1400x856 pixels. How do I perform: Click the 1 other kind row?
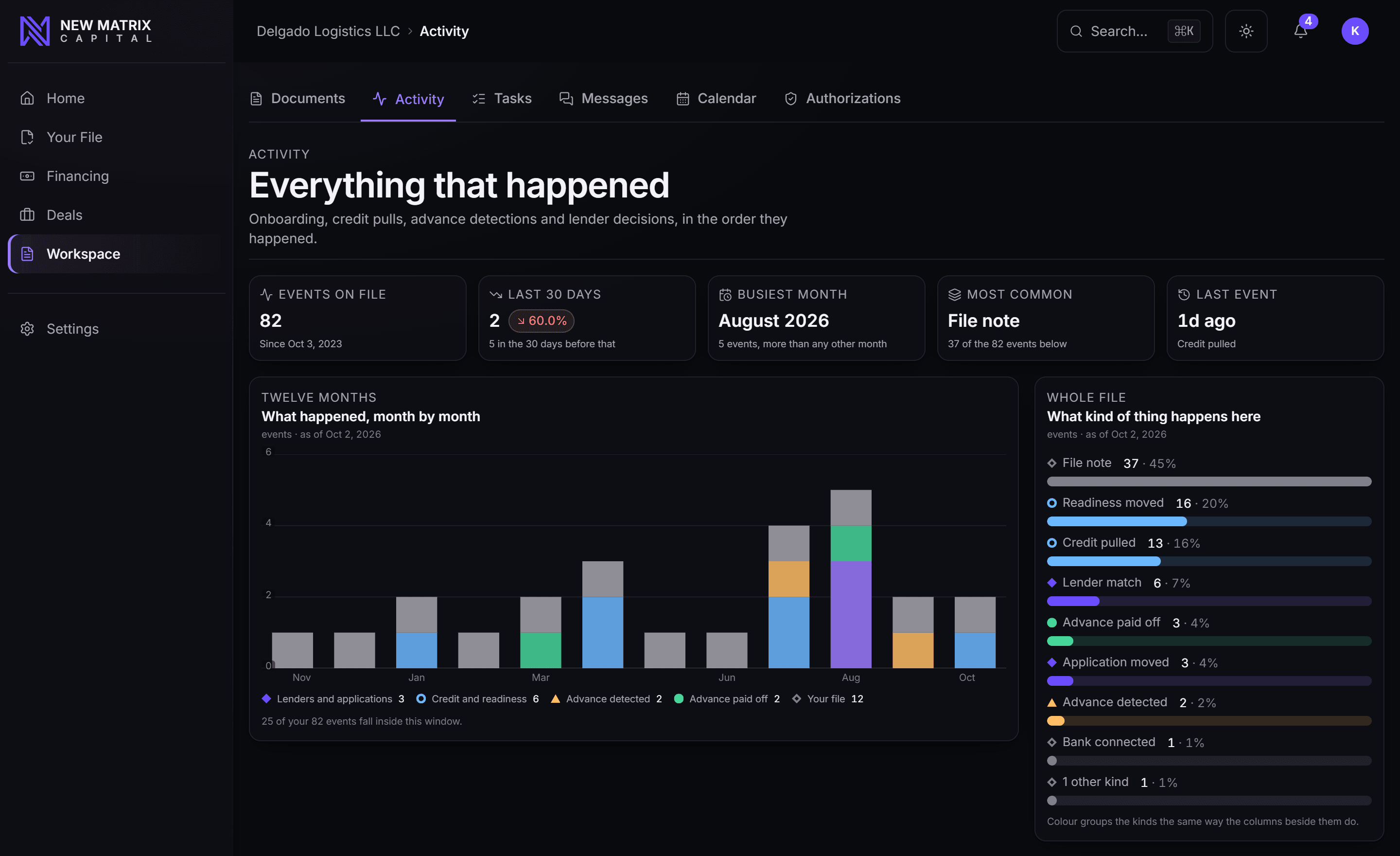(x=1209, y=790)
